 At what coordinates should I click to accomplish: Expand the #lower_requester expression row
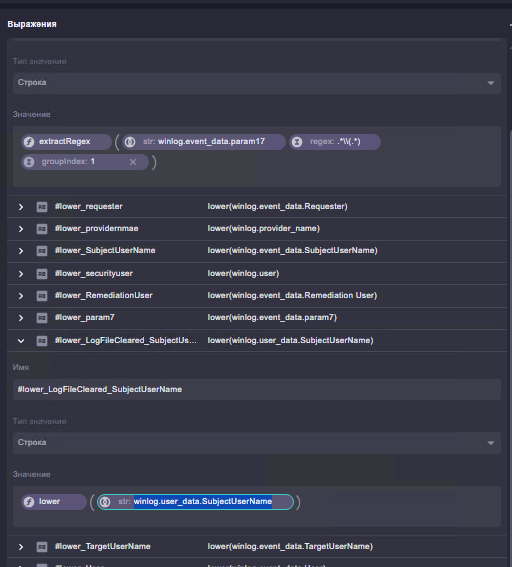pos(21,207)
